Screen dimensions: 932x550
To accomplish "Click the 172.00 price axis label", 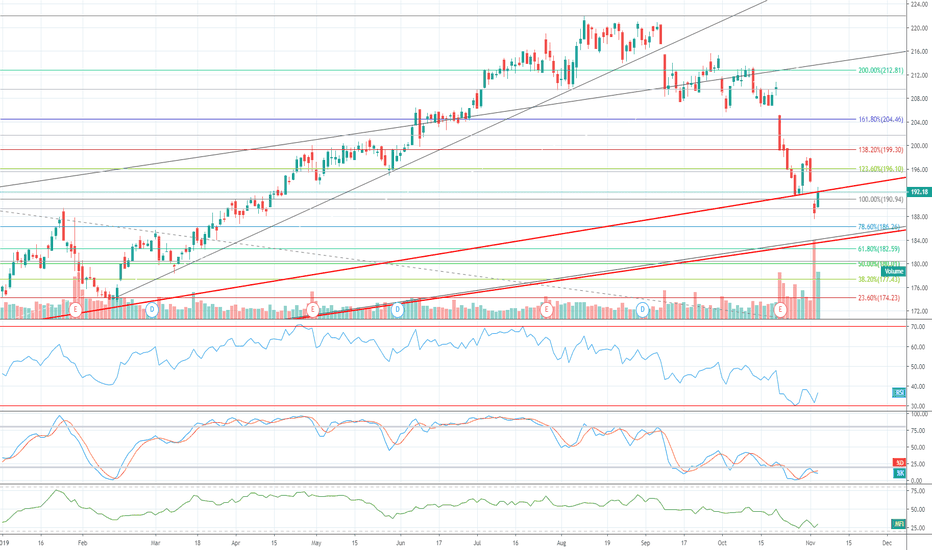I will pyautogui.click(x=920, y=312).
